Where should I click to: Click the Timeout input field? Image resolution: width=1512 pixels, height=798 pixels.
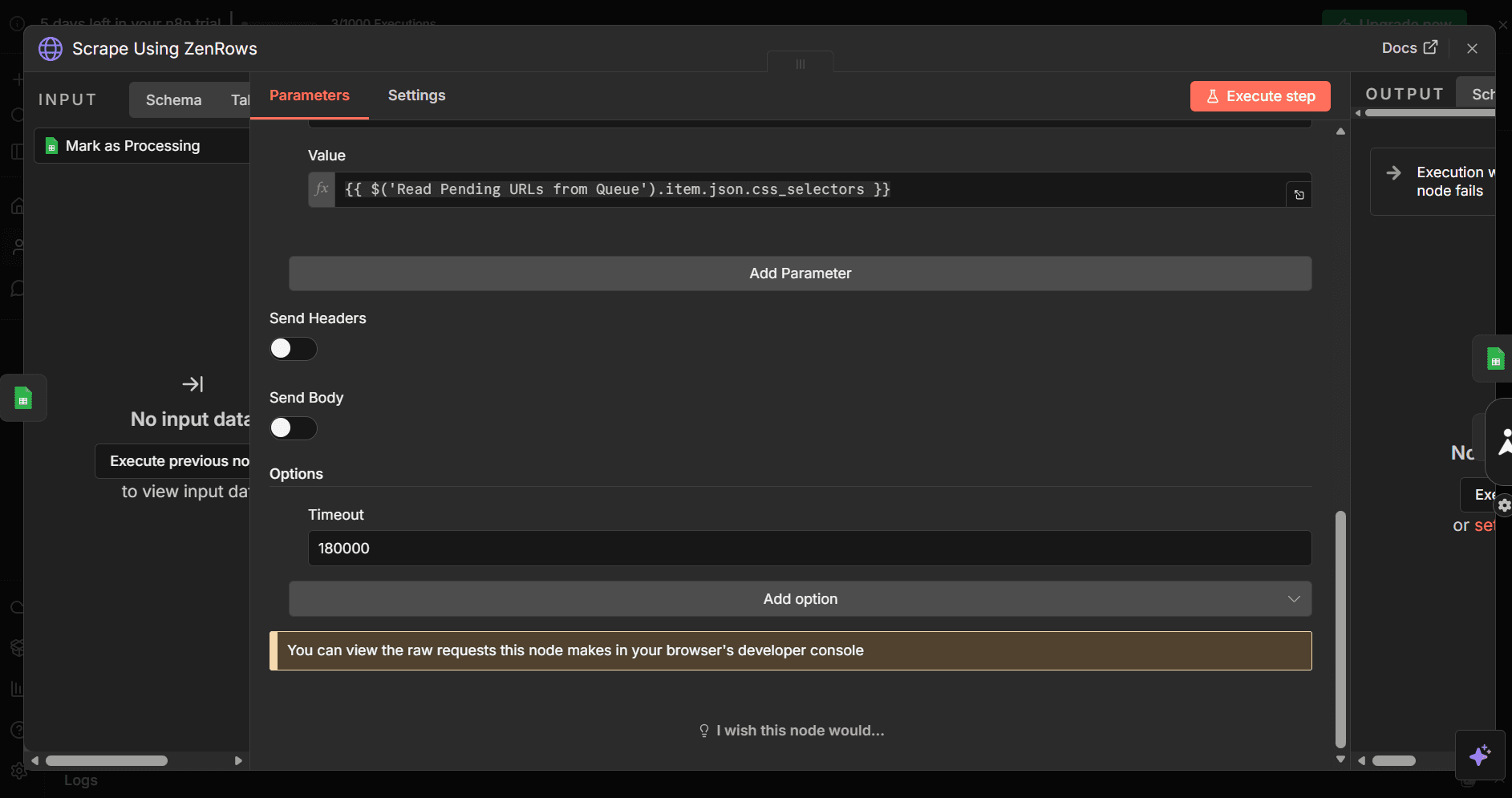click(x=809, y=548)
